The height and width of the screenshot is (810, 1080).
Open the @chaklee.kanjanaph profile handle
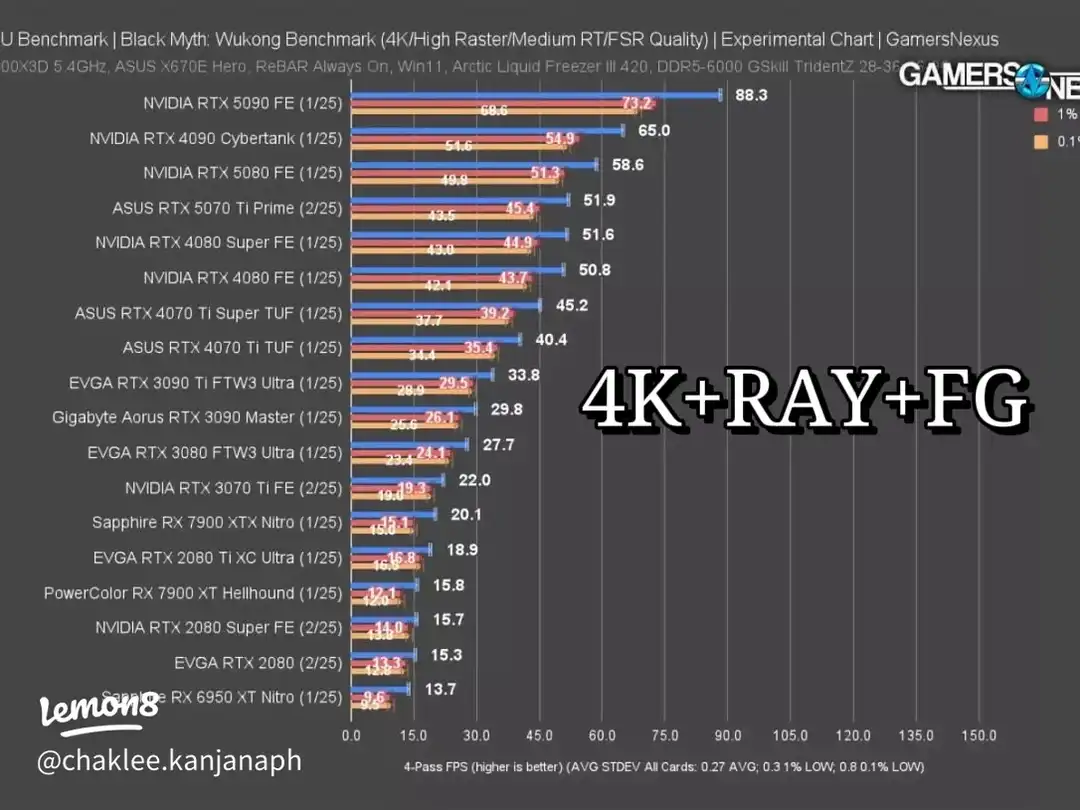[168, 761]
